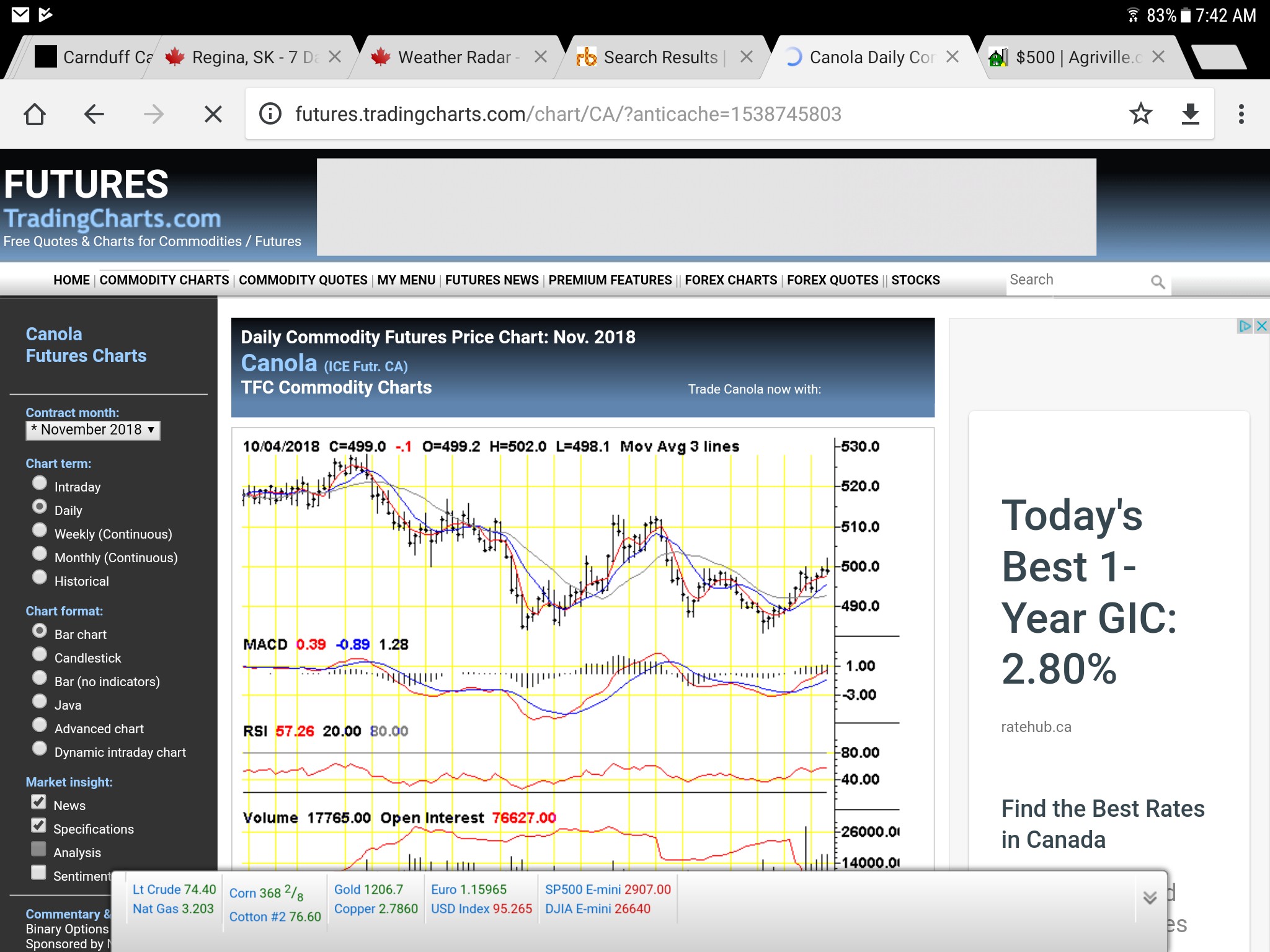1270x952 pixels.
Task: Bookmark page with the star icon
Action: (1140, 114)
